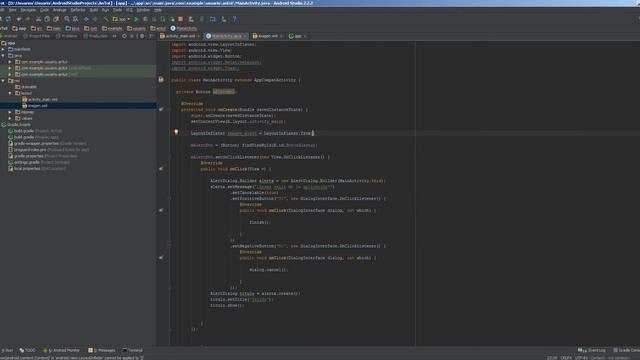Click the Undo arrow in the toolbar
Viewport: 640px width, 360px height.
(x=19, y=19)
